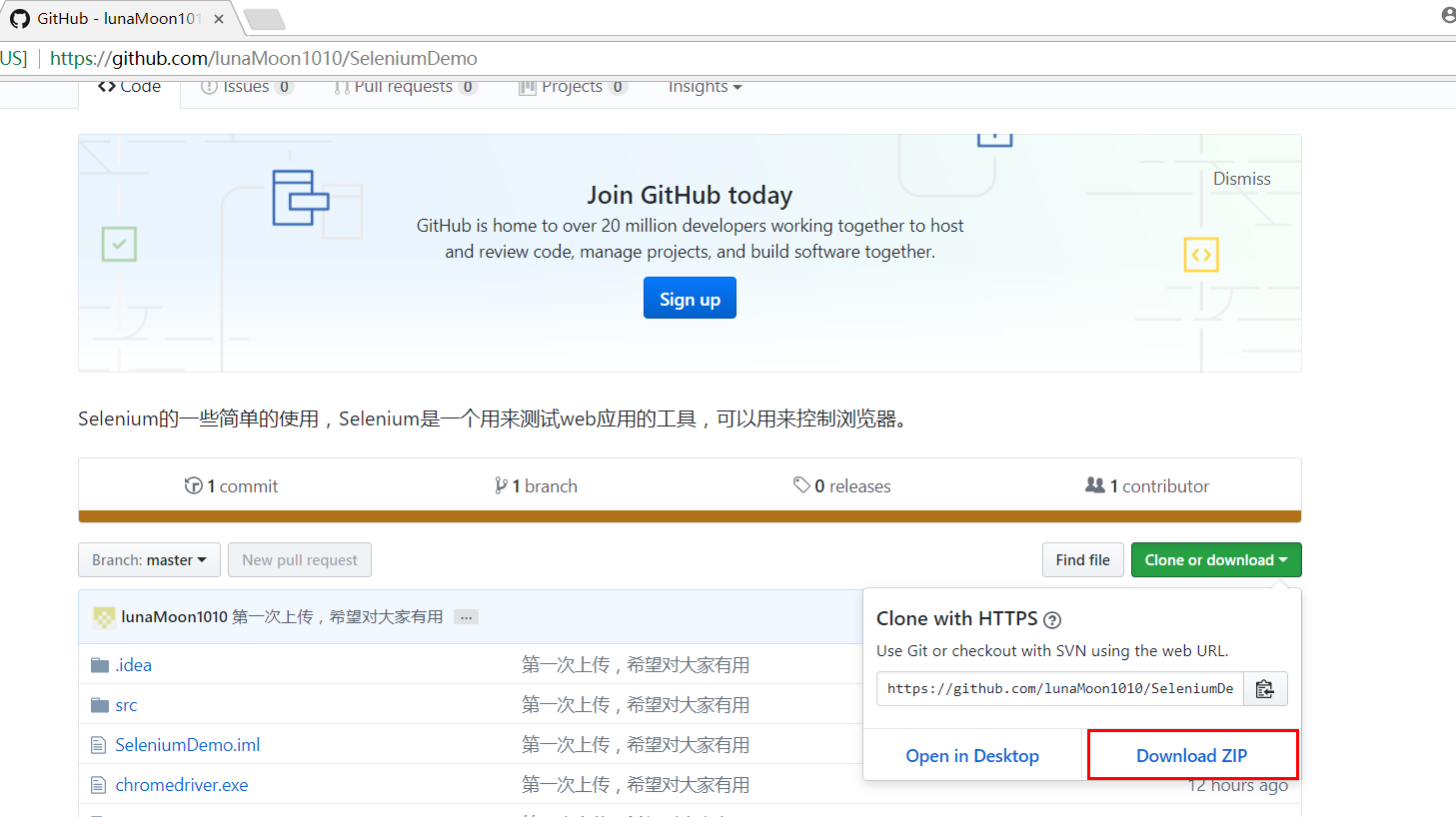Viewport: 1456px width, 817px height.
Task: Open the SeleniumDemo.iml file
Action: coord(188,745)
